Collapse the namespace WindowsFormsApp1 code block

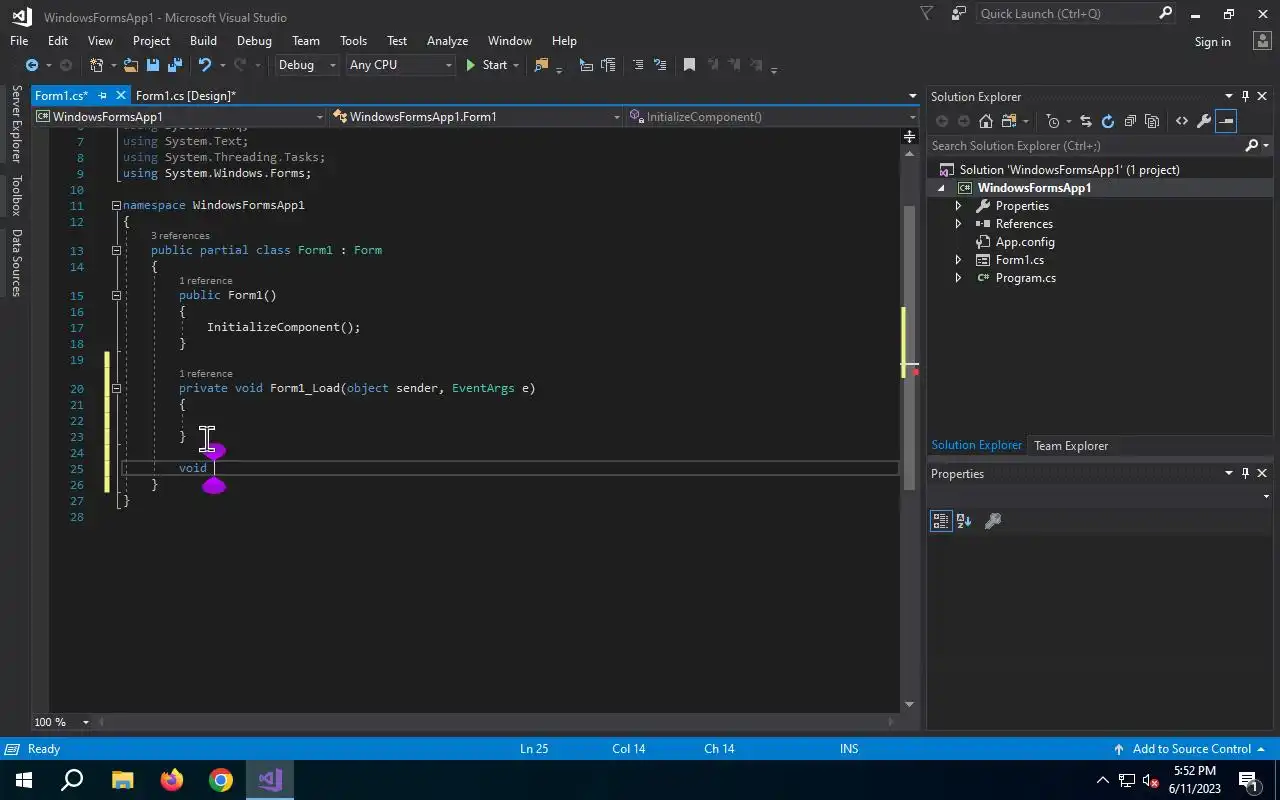point(116,205)
